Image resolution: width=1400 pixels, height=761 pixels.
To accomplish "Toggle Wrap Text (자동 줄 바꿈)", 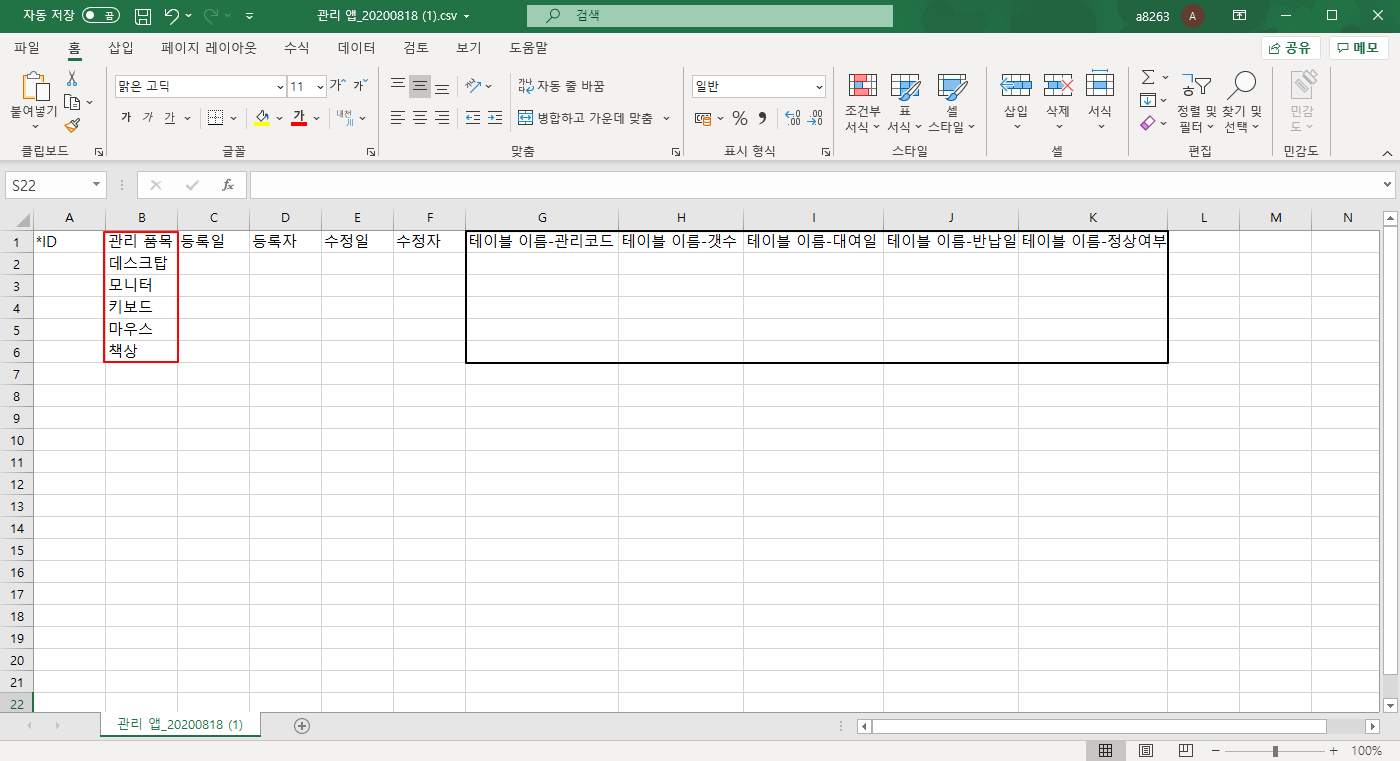I will click(561, 86).
